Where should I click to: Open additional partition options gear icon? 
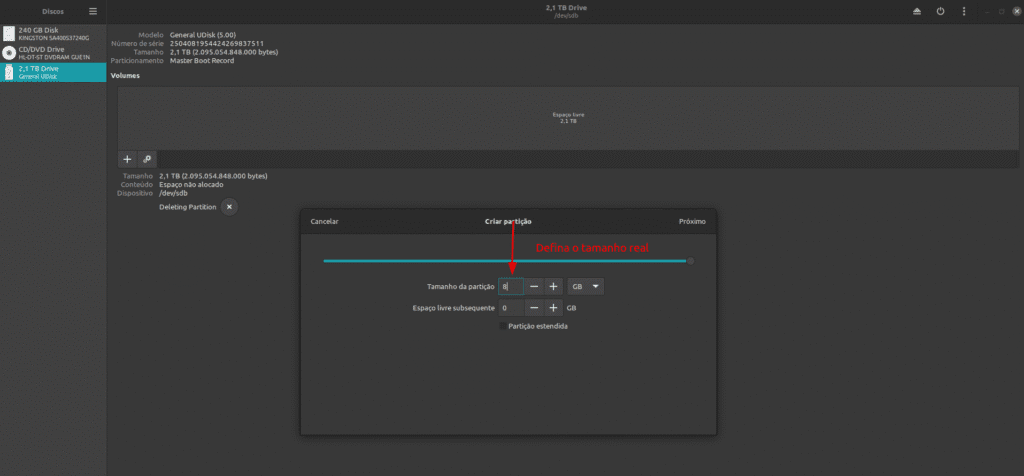click(x=147, y=159)
